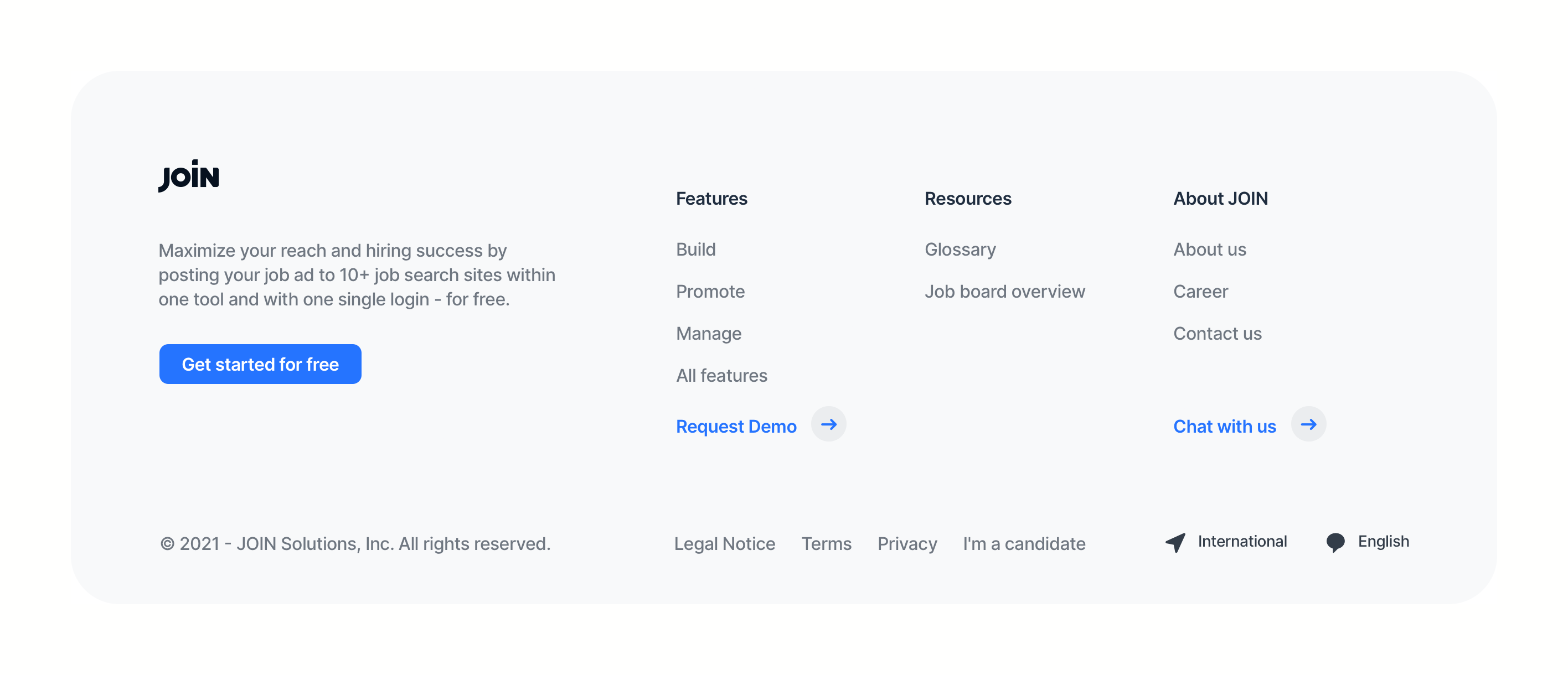Open the Manage feature page
1568x675 pixels.
(x=708, y=333)
